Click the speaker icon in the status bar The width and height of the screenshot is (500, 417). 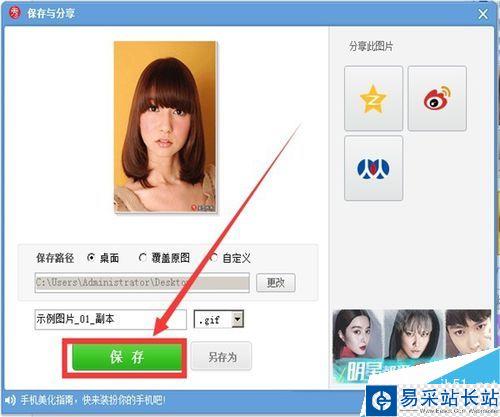(x=10, y=400)
